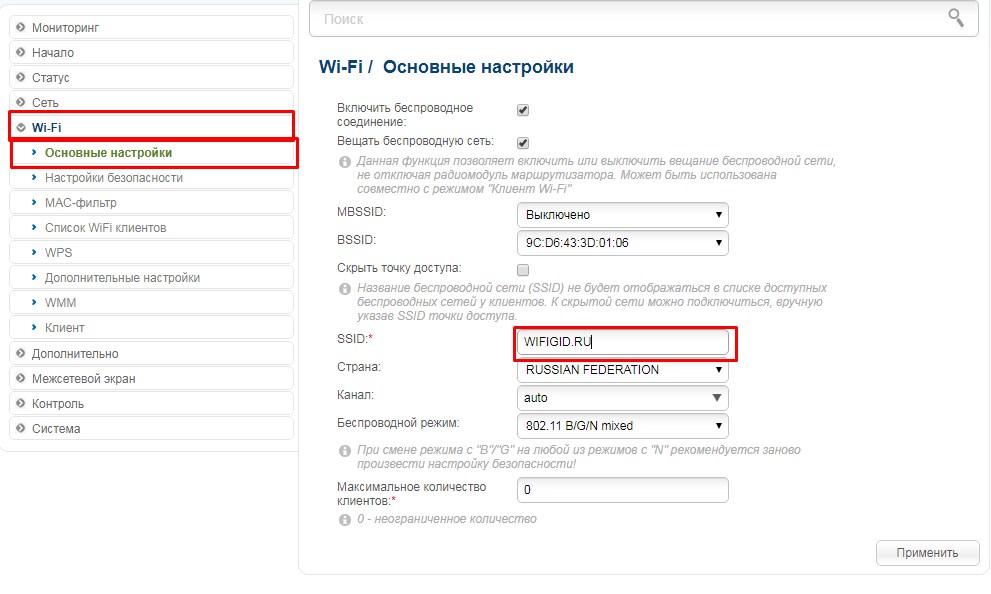991x594 pixels.
Task: Click the arrow icon beside Дополнительно
Action: click(21, 353)
